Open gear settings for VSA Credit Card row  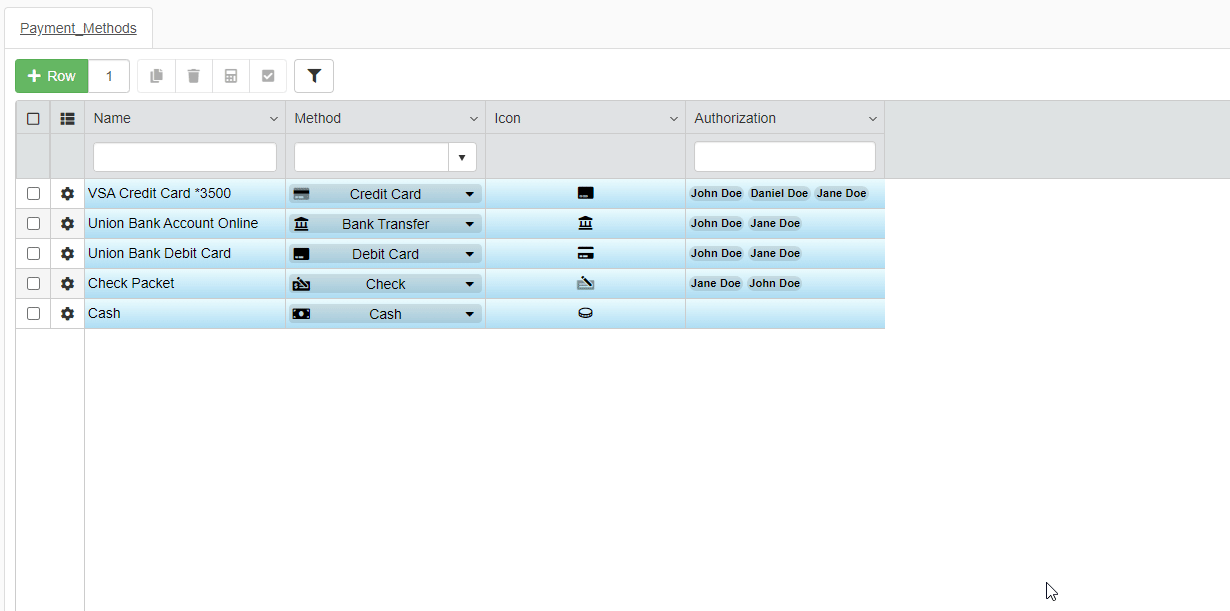tap(67, 194)
